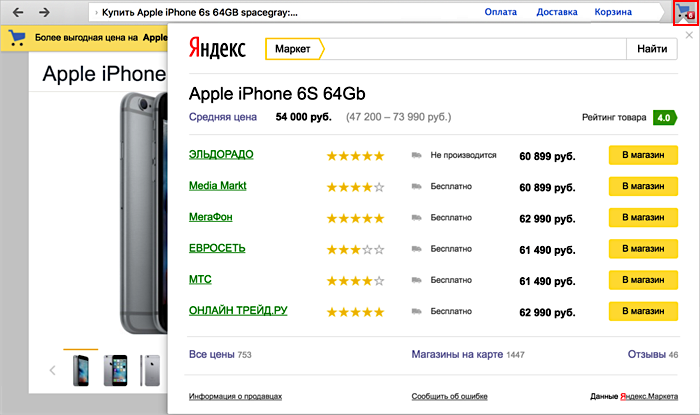700x415 pixels.
Task: Open the ЕВРОСЕТЬ store link
Action: pyautogui.click(x=217, y=248)
